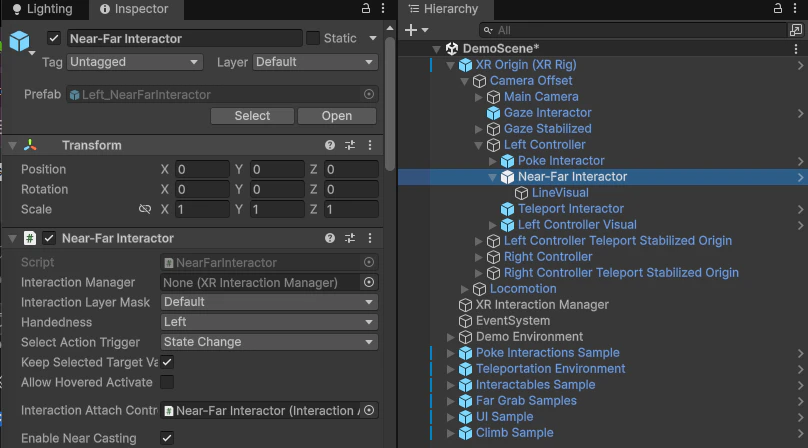Select EventSystem in Hierarchy
Image resolution: width=808 pixels, height=448 pixels.
513,321
